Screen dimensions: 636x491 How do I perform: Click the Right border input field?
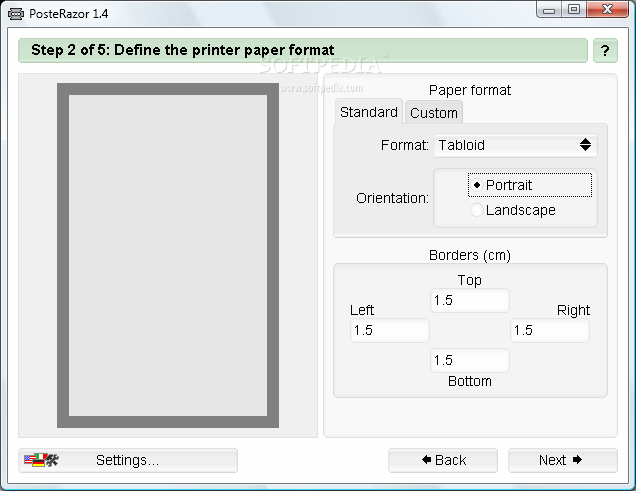550,330
